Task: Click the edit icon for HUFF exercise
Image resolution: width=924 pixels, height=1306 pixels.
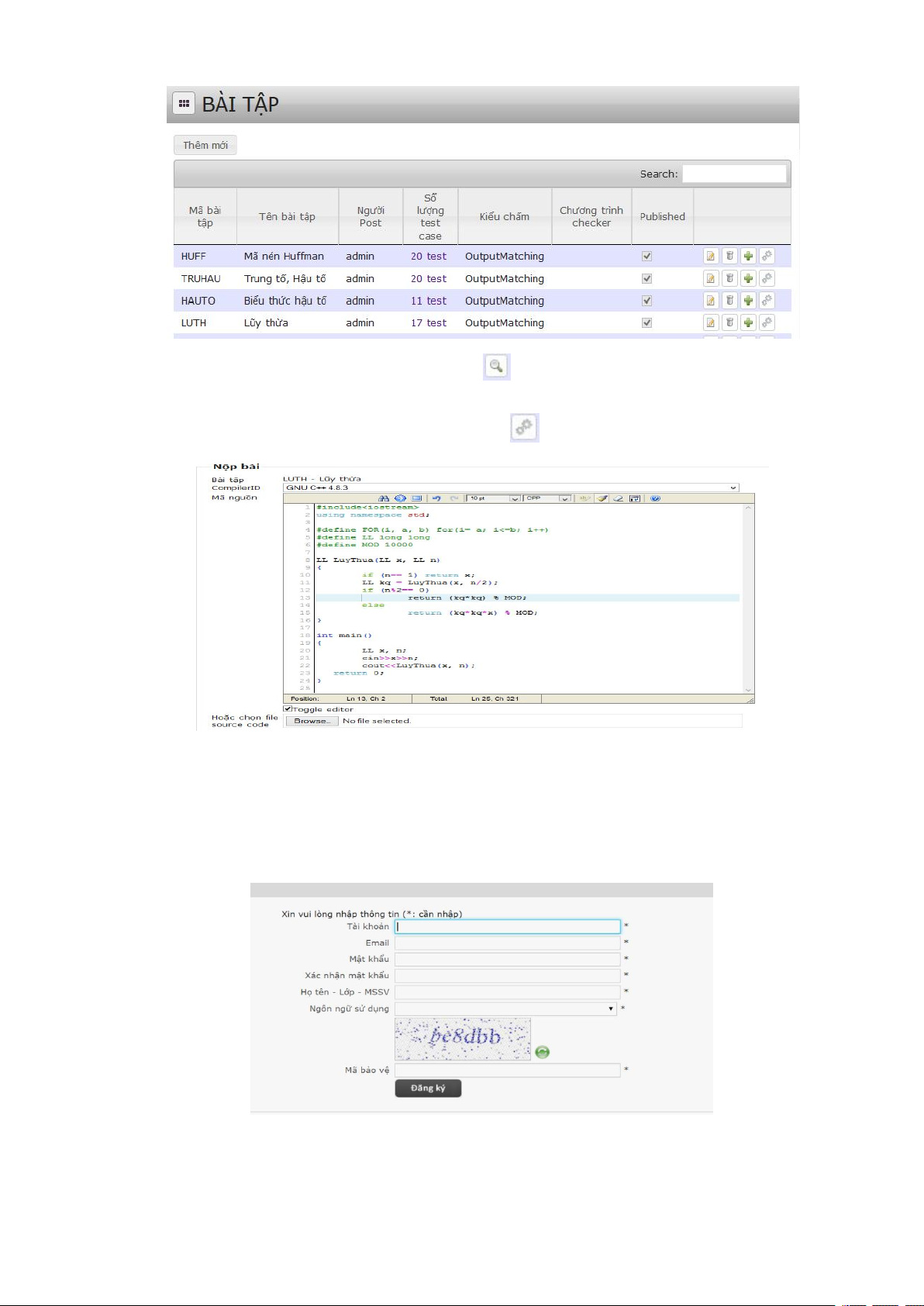Action: 710,257
